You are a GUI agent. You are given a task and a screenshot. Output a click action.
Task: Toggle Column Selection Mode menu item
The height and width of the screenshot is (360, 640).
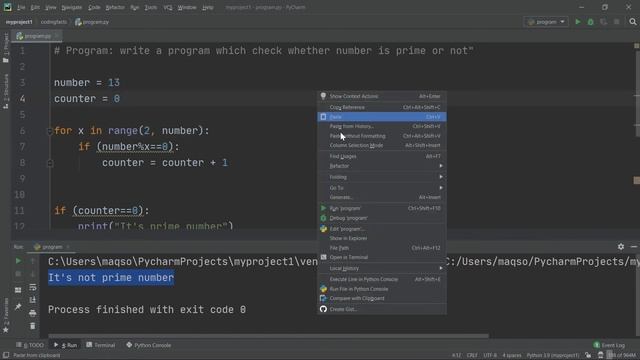pos(382,145)
